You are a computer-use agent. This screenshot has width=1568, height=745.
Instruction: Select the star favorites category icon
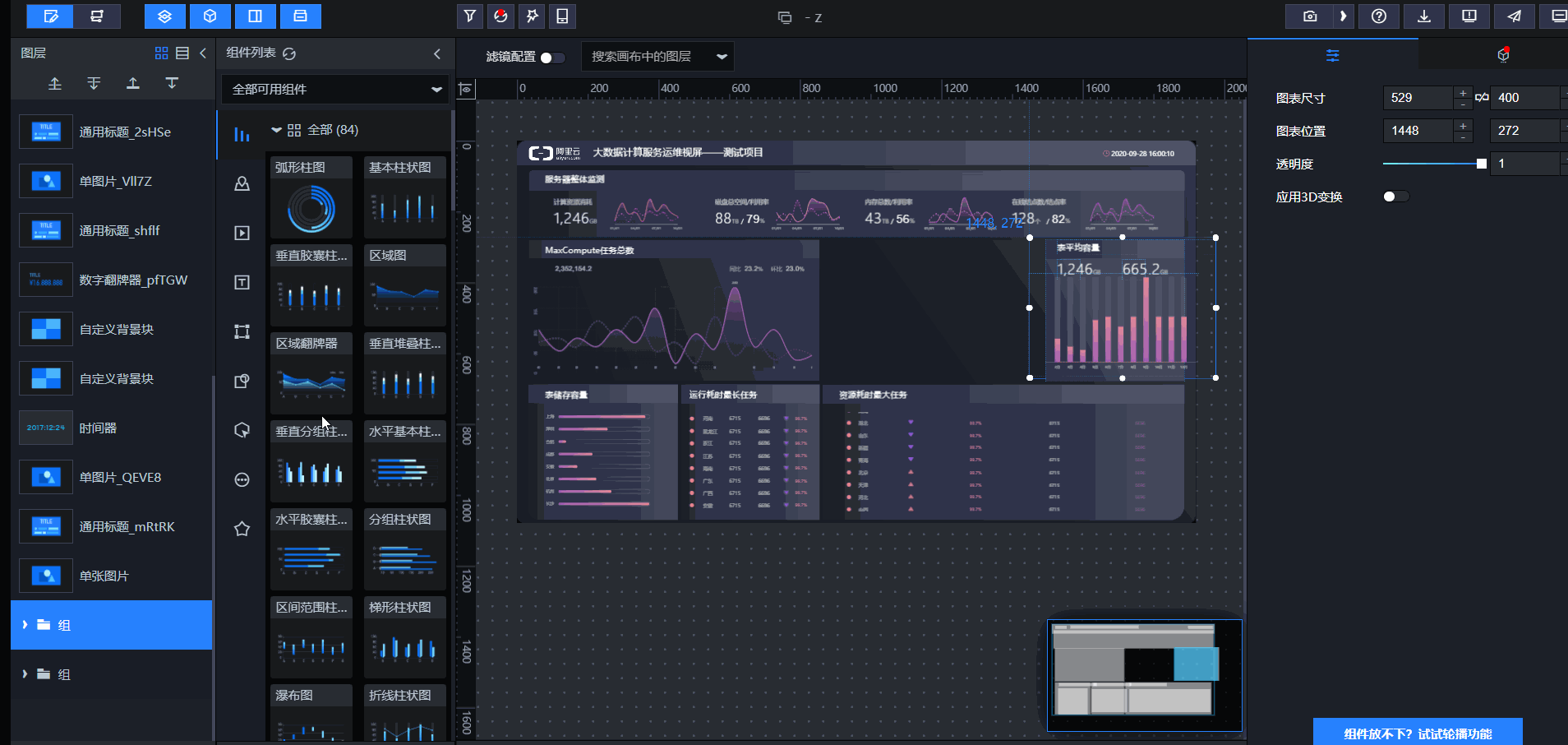click(242, 529)
